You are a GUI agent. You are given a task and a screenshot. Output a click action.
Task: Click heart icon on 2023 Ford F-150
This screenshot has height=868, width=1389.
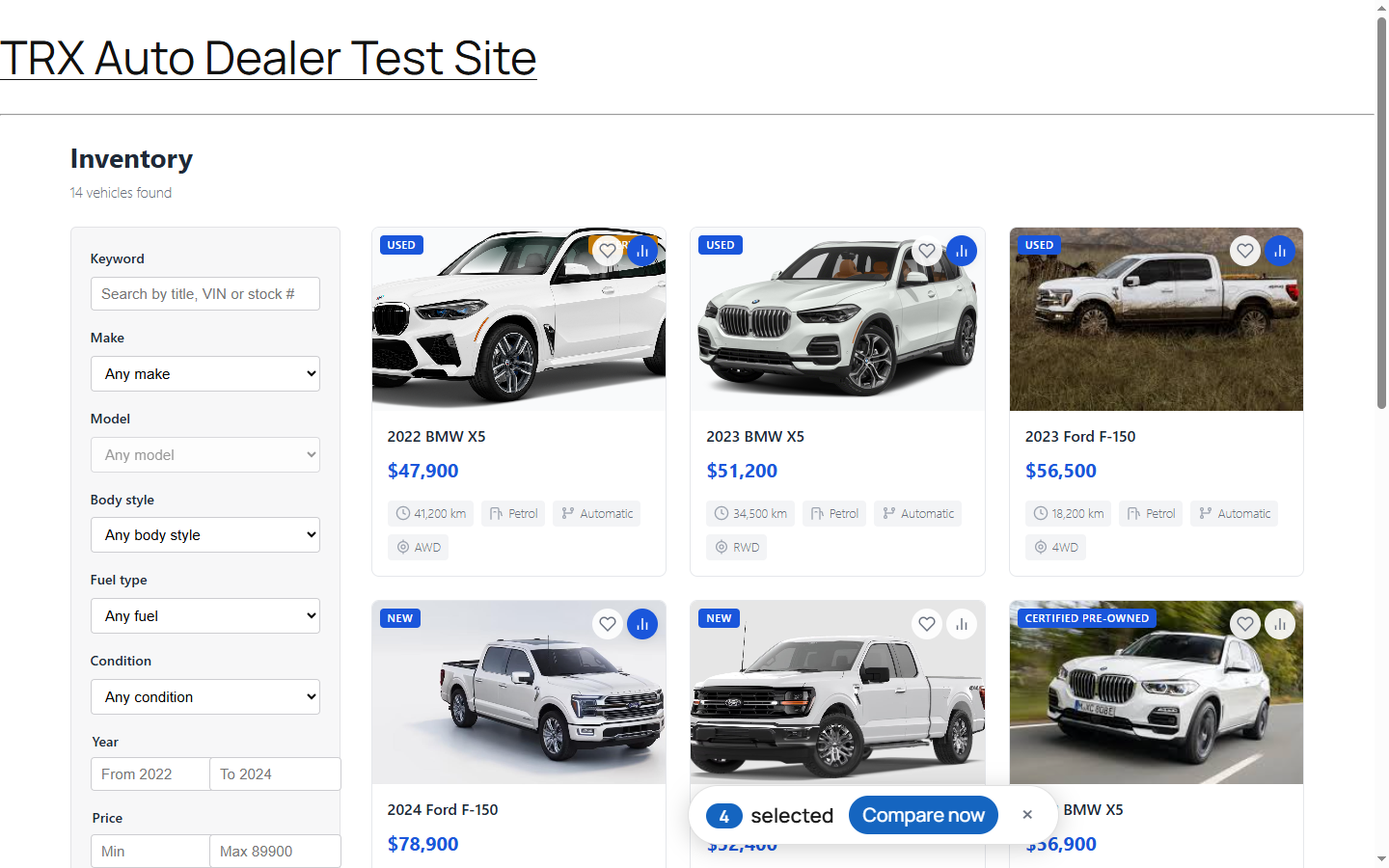pyautogui.click(x=1245, y=251)
